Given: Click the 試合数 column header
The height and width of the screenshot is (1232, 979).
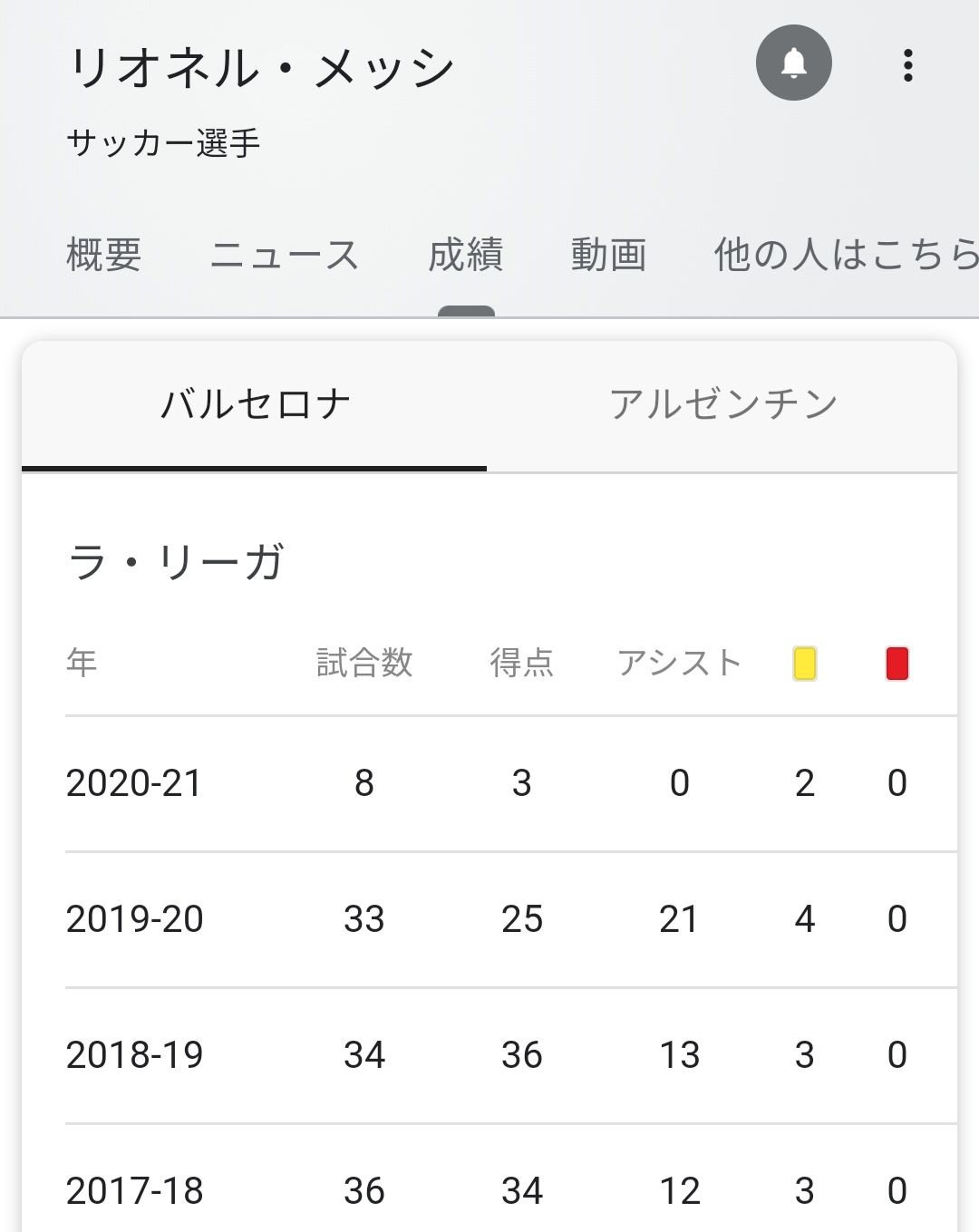Looking at the screenshot, I should (364, 663).
